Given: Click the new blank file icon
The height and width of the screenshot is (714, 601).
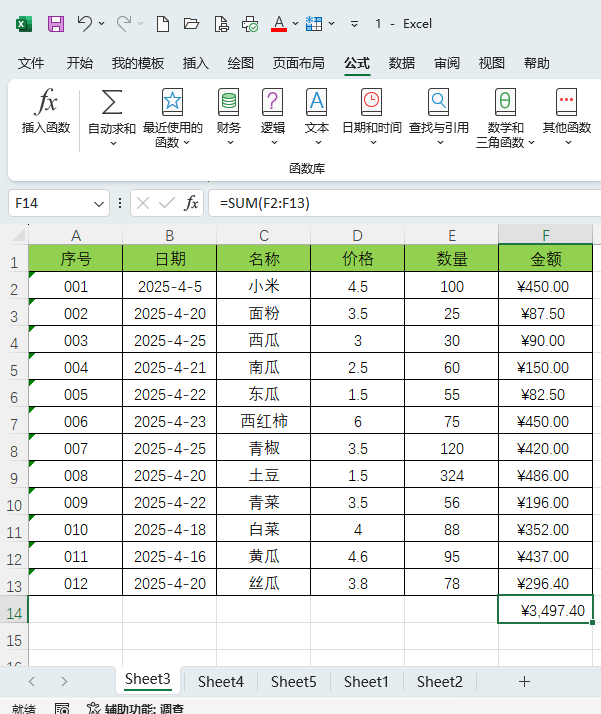Looking at the screenshot, I should pos(163,23).
